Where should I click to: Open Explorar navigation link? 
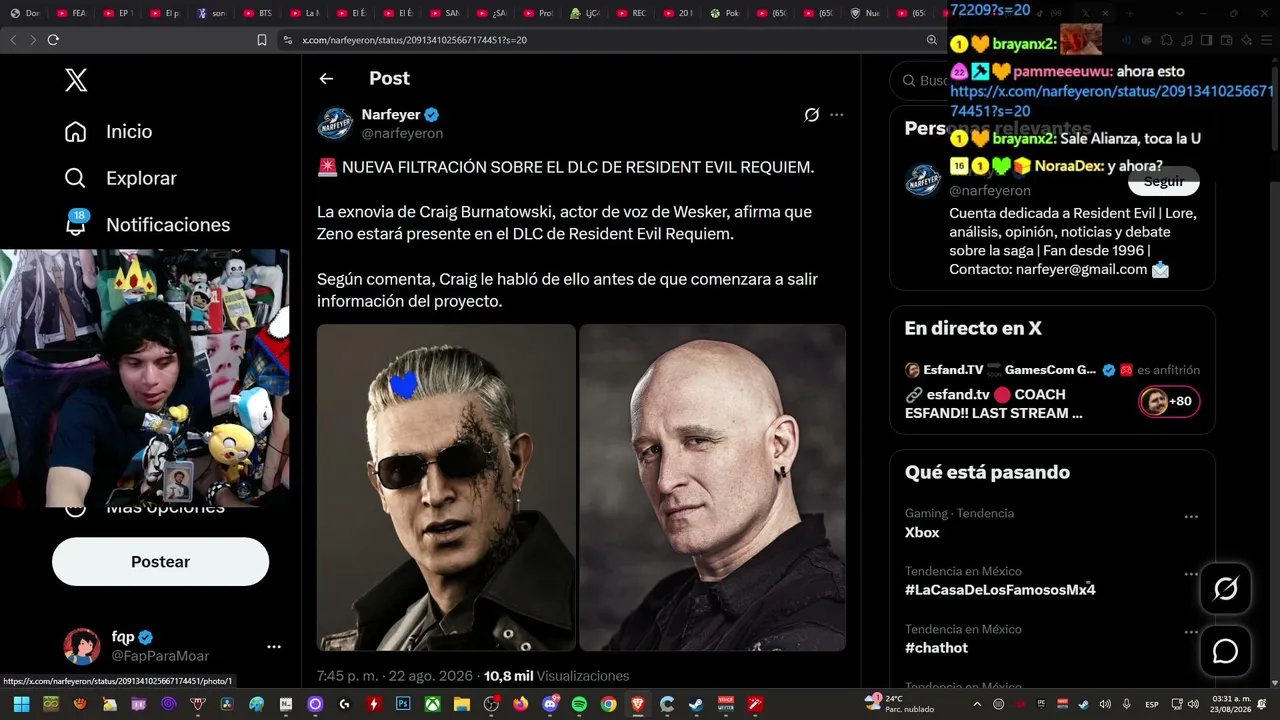(x=141, y=178)
